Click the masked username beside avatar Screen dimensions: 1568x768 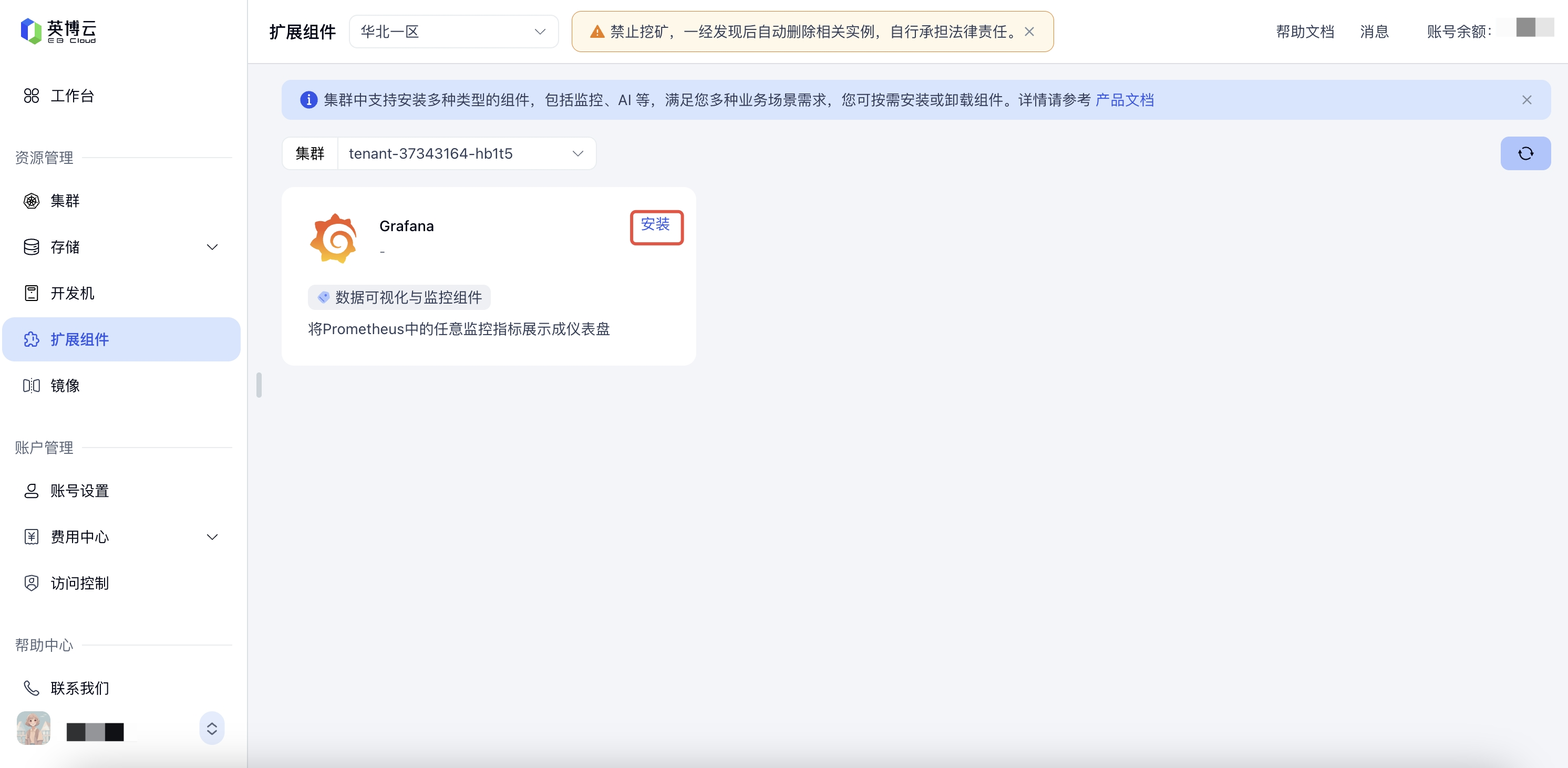pos(95,732)
